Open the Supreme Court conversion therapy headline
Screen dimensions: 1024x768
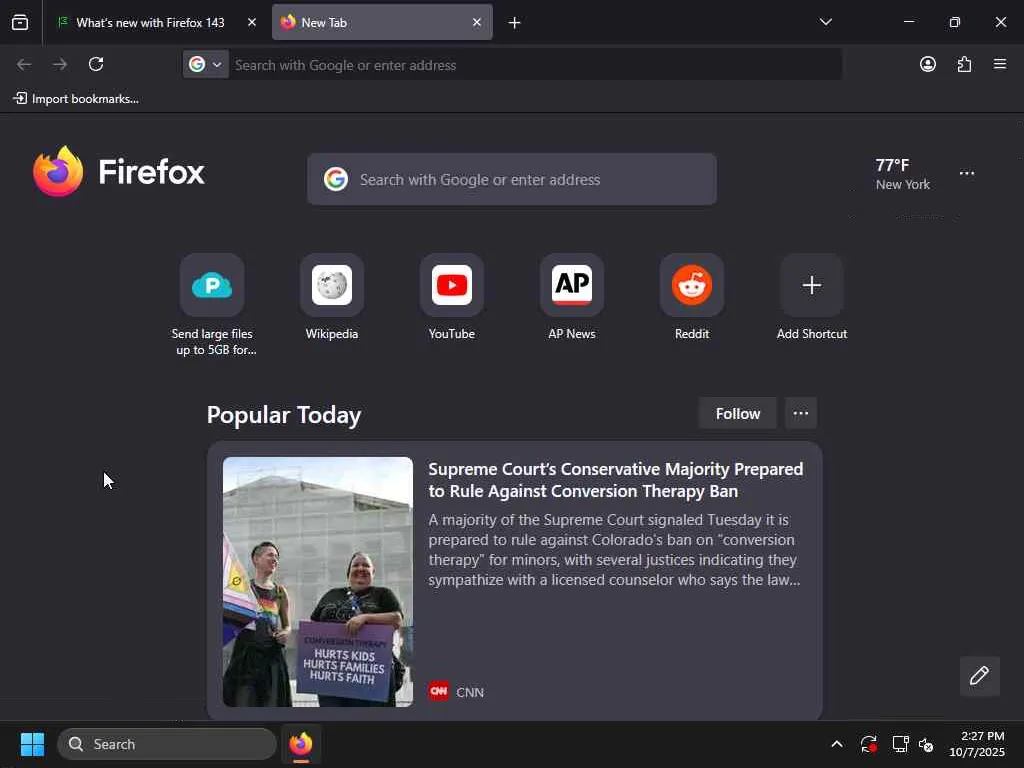[616, 480]
